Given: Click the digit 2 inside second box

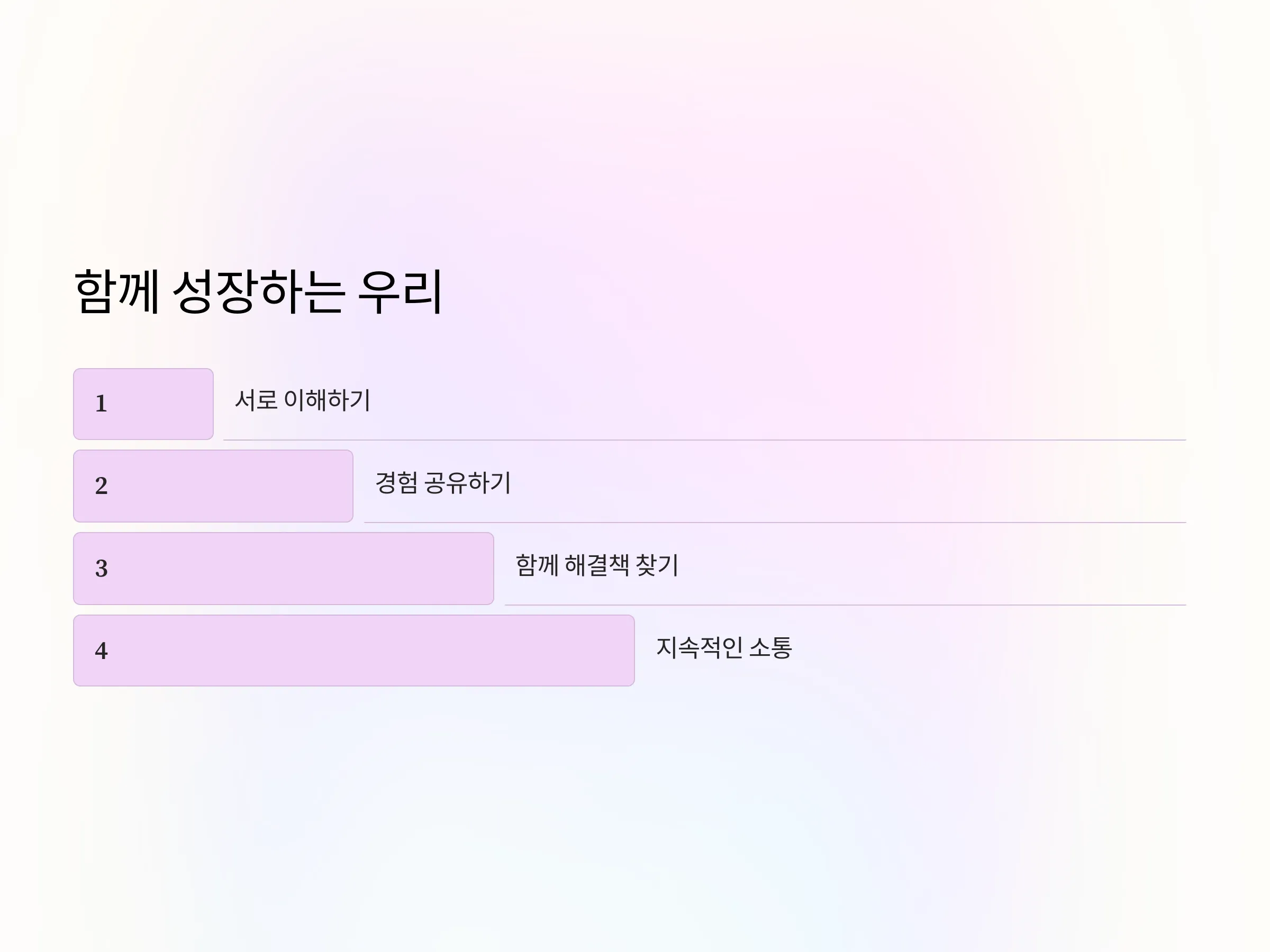Looking at the screenshot, I should [101, 486].
